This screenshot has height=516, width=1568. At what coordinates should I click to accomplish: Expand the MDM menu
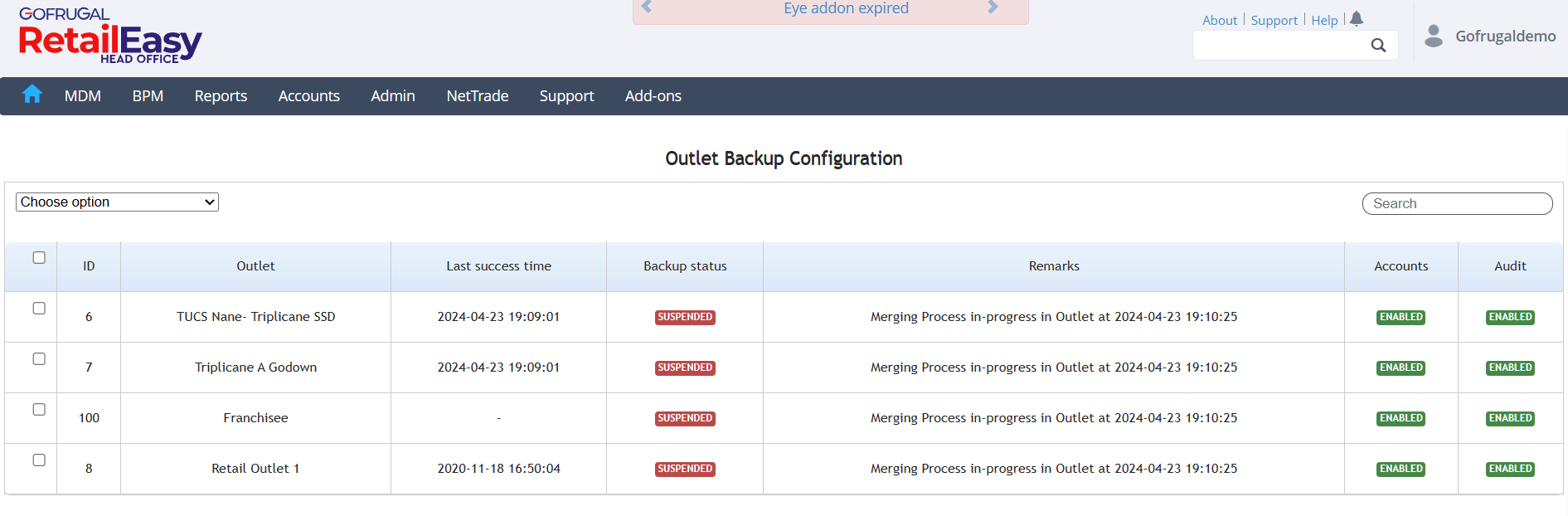[x=83, y=96]
